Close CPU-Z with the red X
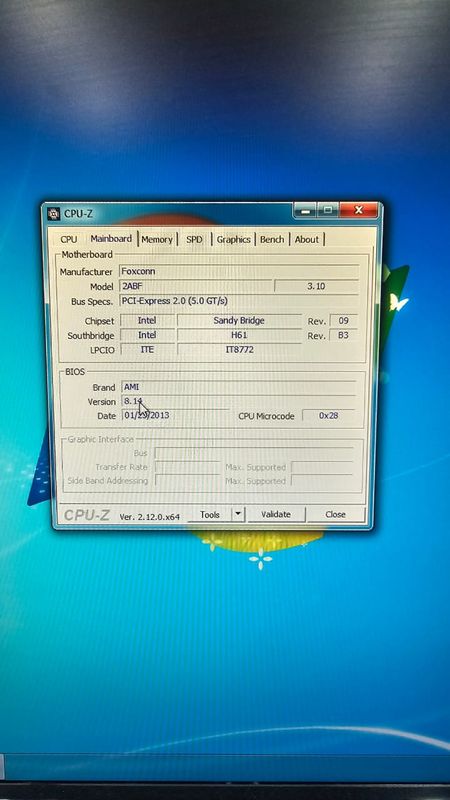450x800 pixels. [x=358, y=210]
